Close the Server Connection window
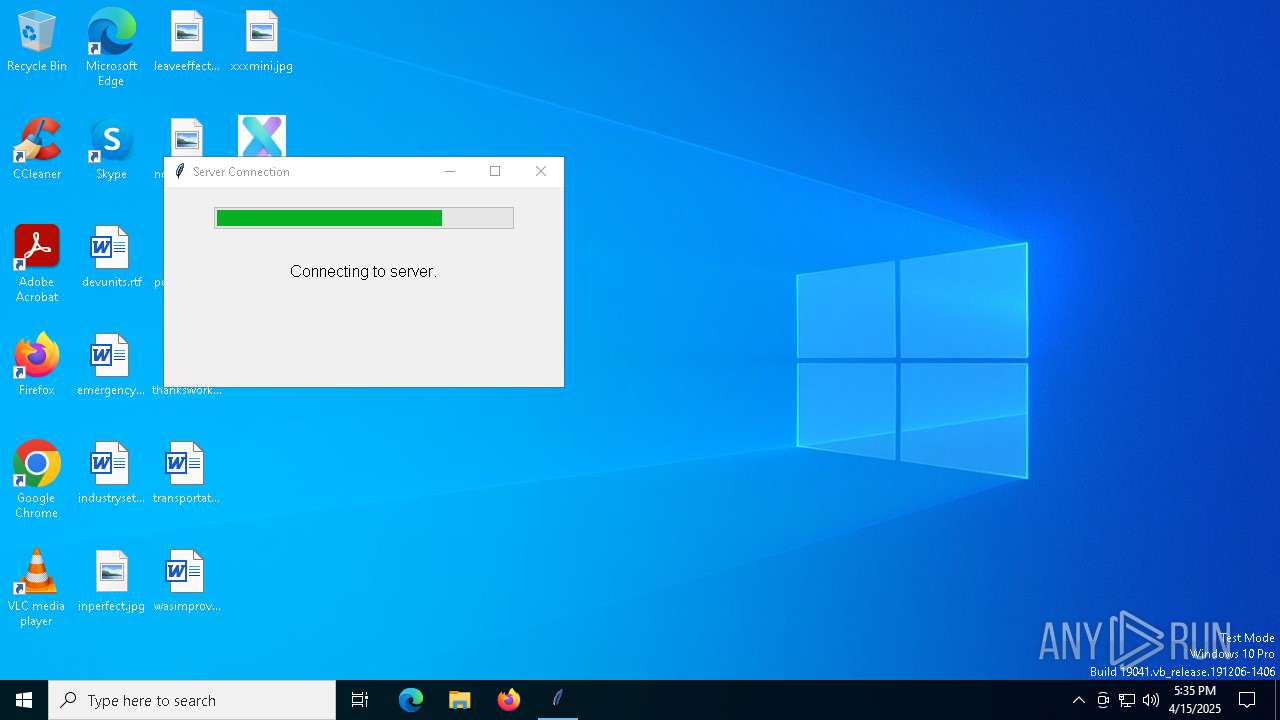 click(541, 172)
